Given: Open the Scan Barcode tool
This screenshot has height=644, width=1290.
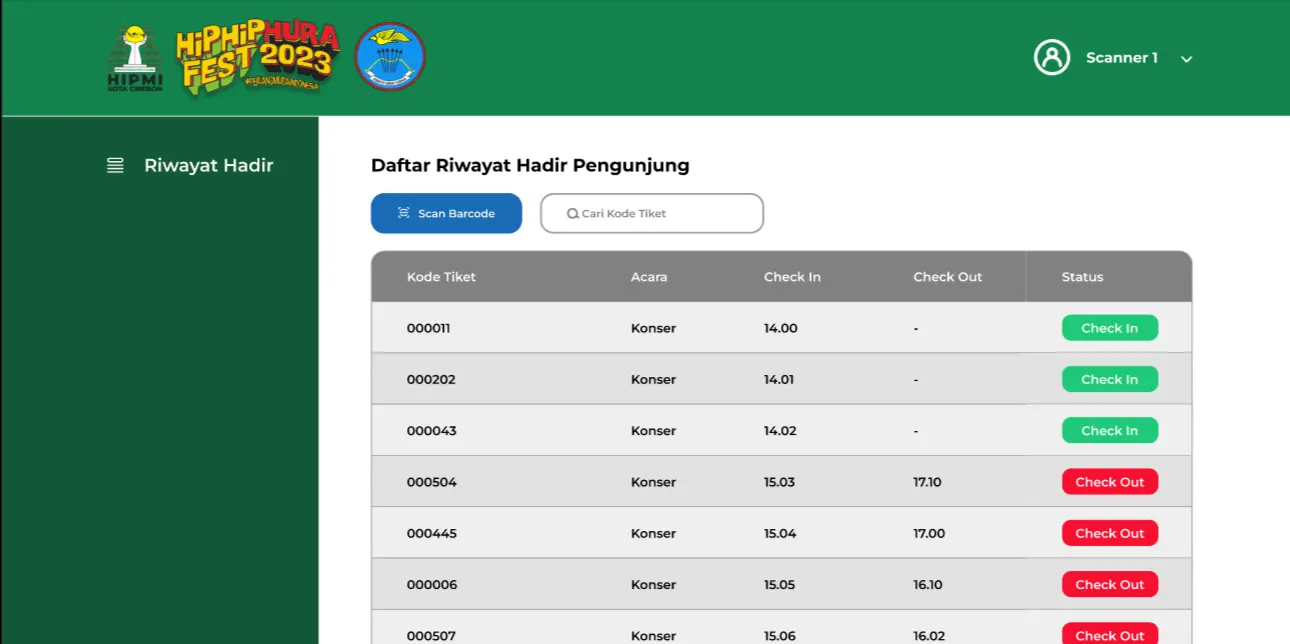Looking at the screenshot, I should pyautogui.click(x=446, y=213).
